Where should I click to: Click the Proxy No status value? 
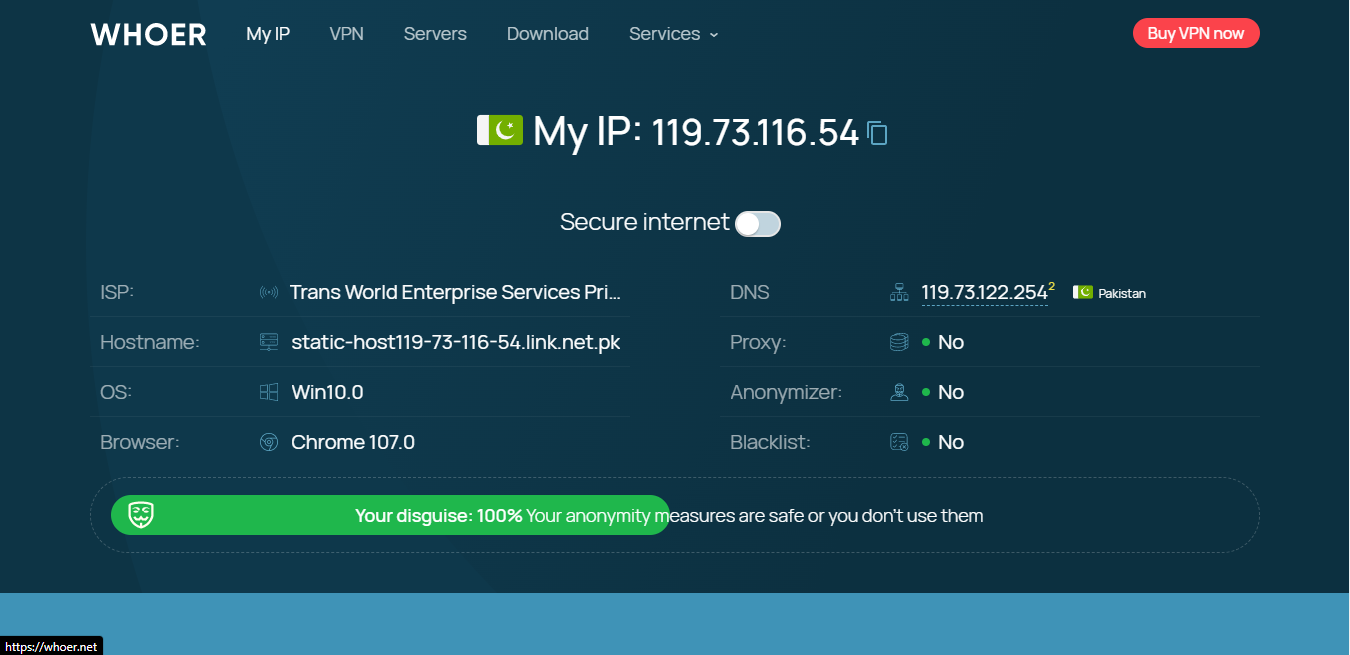951,342
